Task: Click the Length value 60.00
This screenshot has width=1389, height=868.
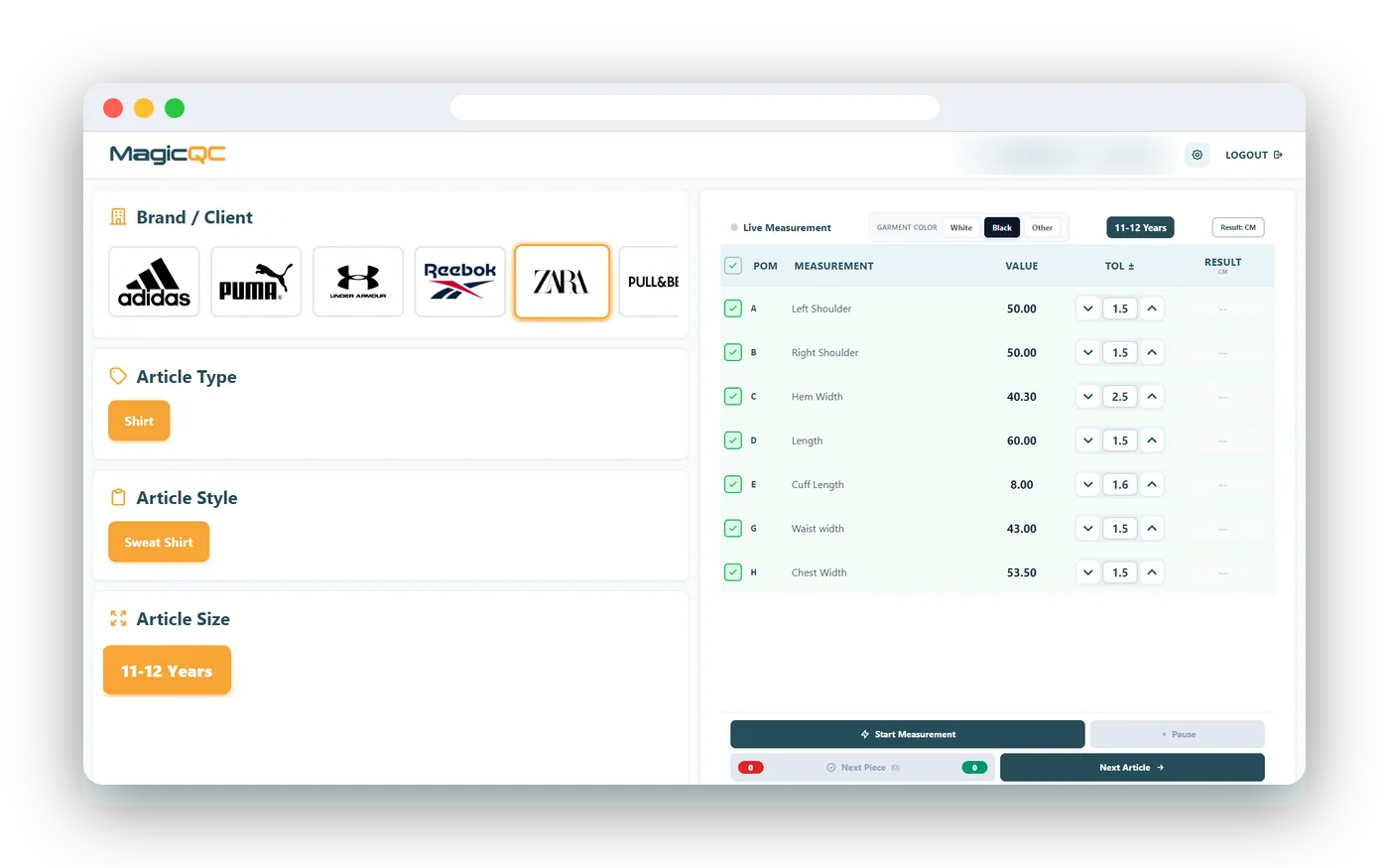Action: tap(1022, 440)
